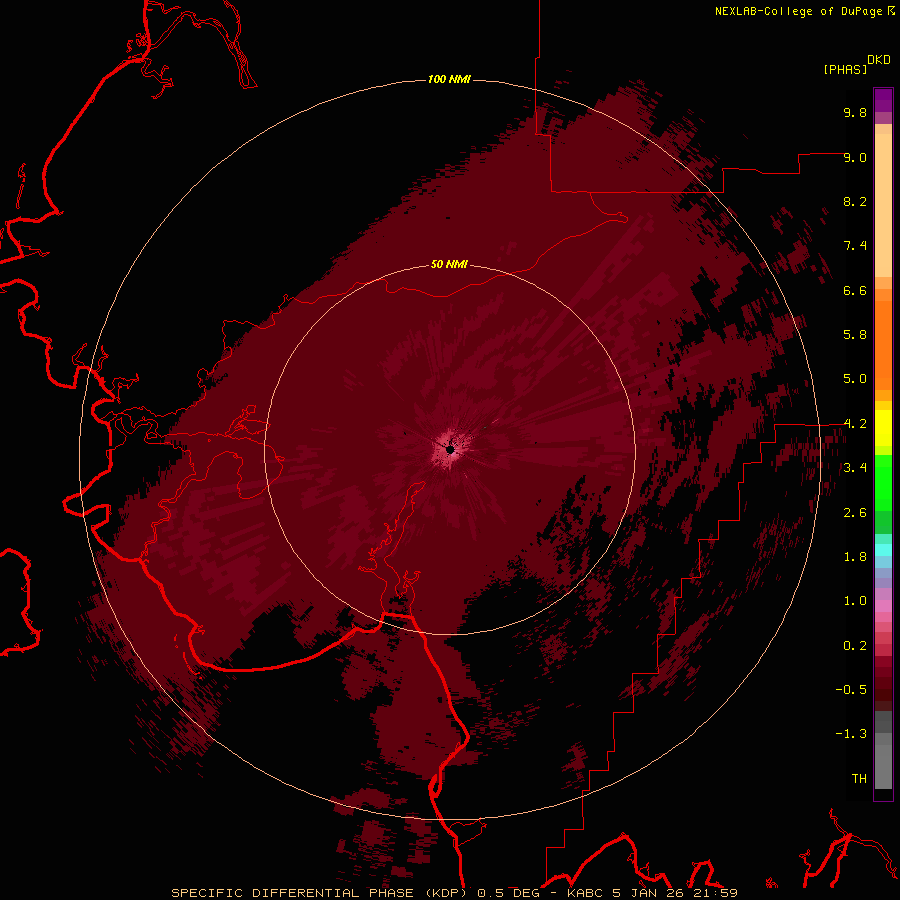Click the -1.3 legend value

coord(851,734)
